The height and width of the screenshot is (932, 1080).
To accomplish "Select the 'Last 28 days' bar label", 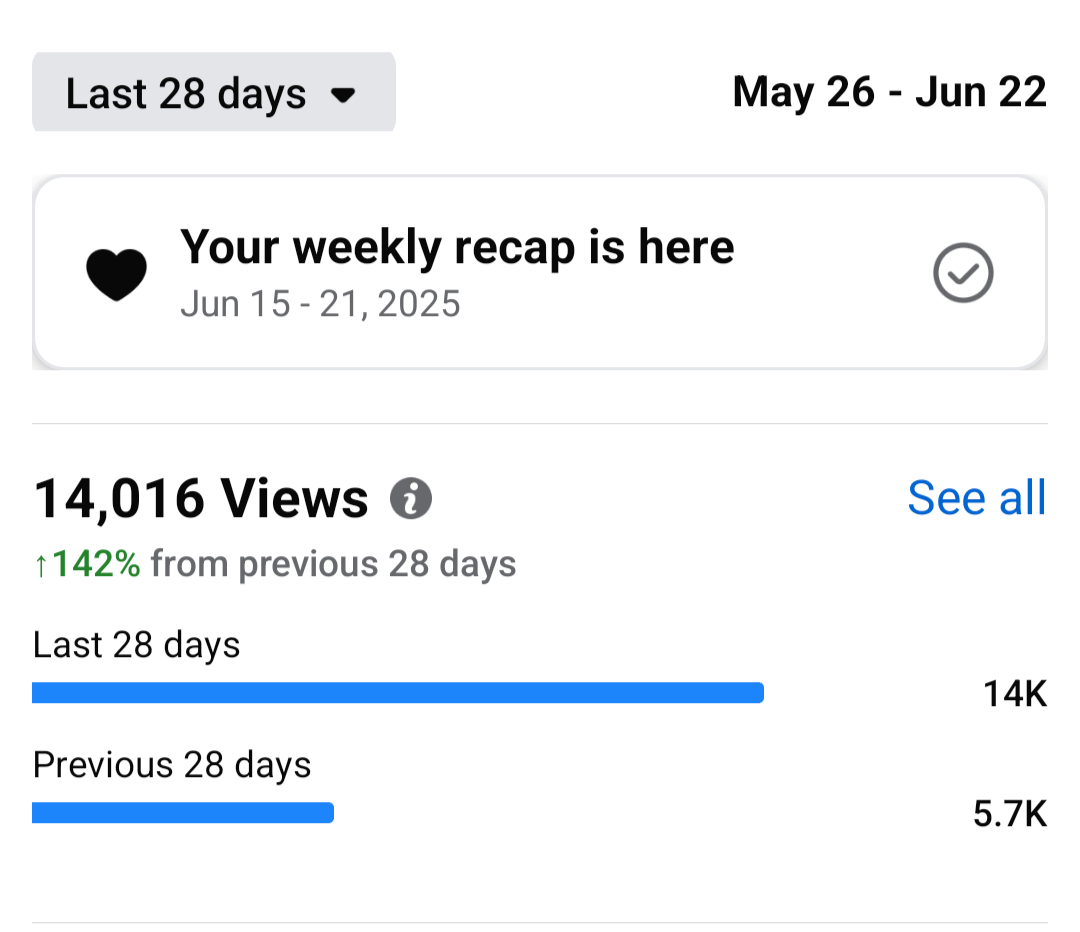I will [x=136, y=645].
